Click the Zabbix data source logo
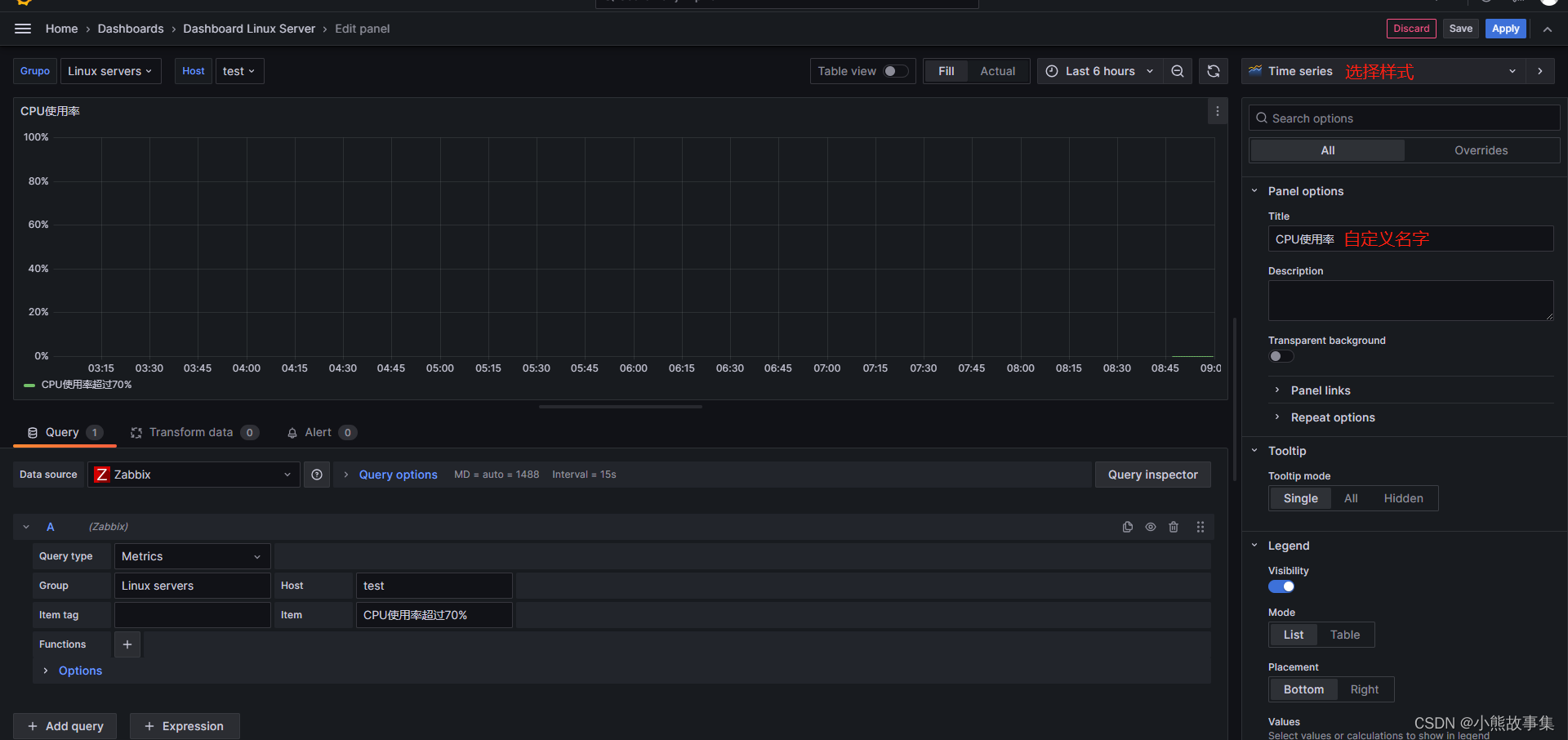This screenshot has width=1568, height=740. pyautogui.click(x=102, y=475)
